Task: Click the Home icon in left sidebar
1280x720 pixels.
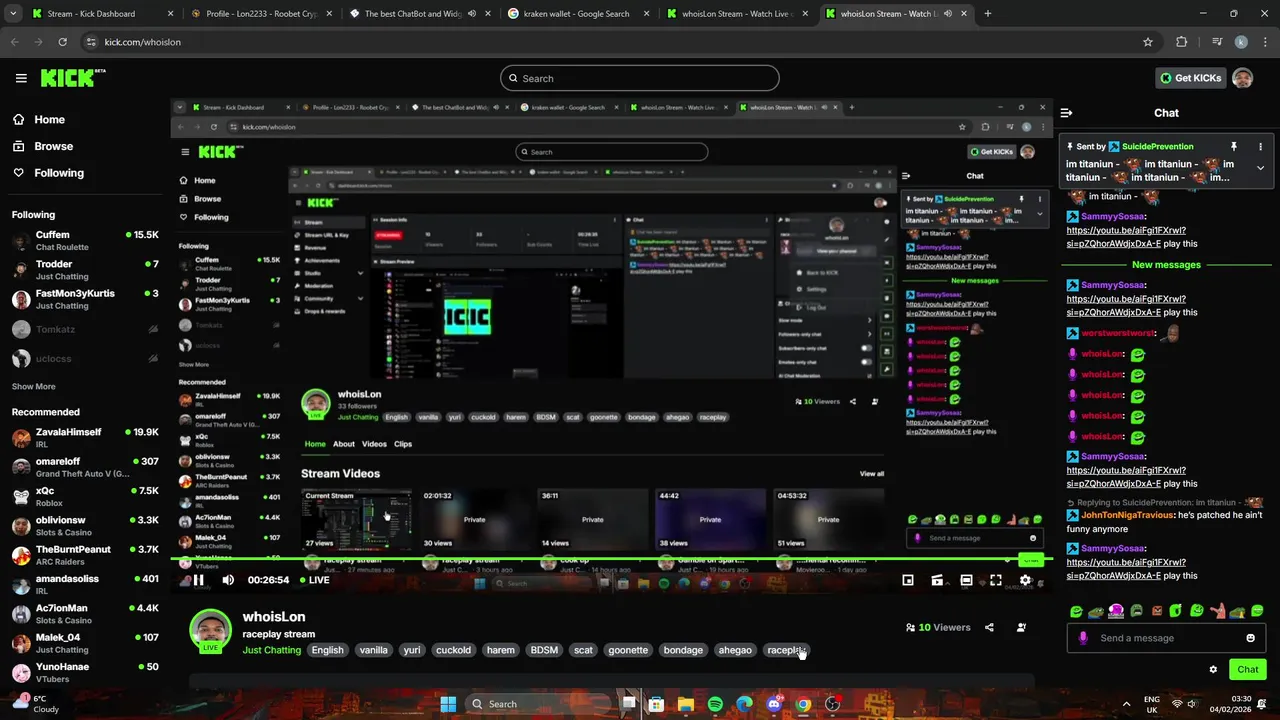Action: click(19, 119)
